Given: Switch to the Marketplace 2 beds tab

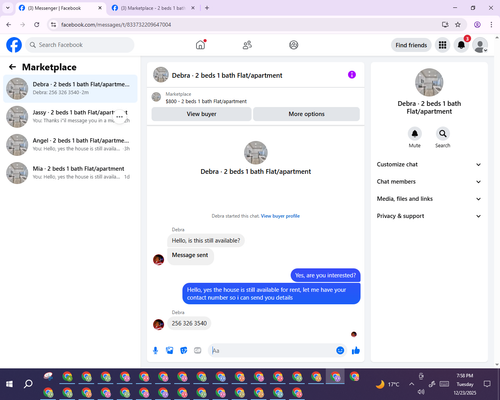Looking at the screenshot, I should tap(153, 8).
